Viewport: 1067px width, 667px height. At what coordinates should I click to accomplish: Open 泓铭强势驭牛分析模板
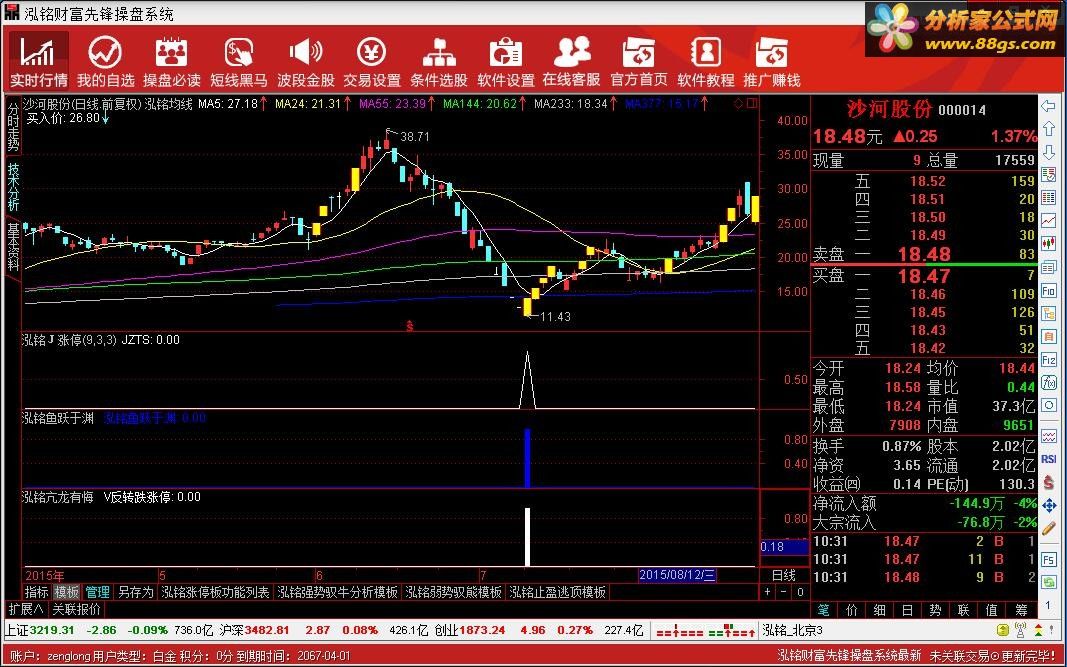click(x=338, y=592)
